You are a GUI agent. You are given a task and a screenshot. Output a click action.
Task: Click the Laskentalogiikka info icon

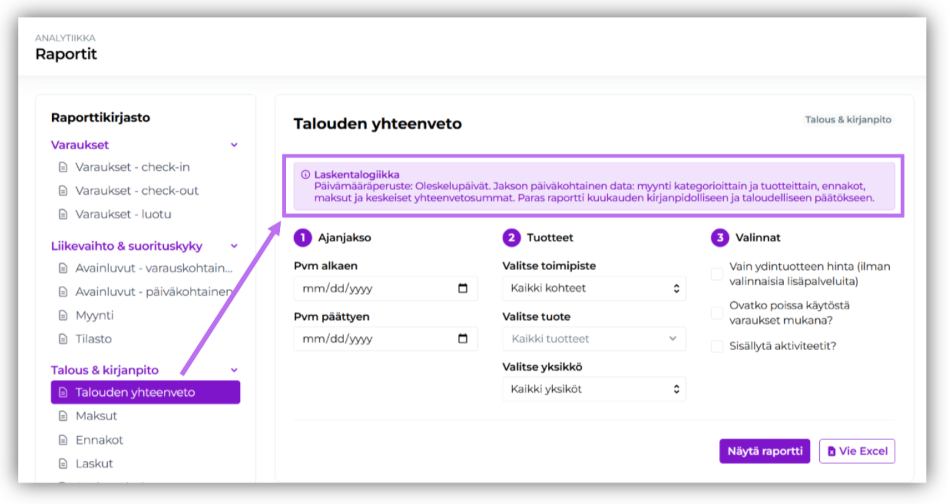[305, 174]
